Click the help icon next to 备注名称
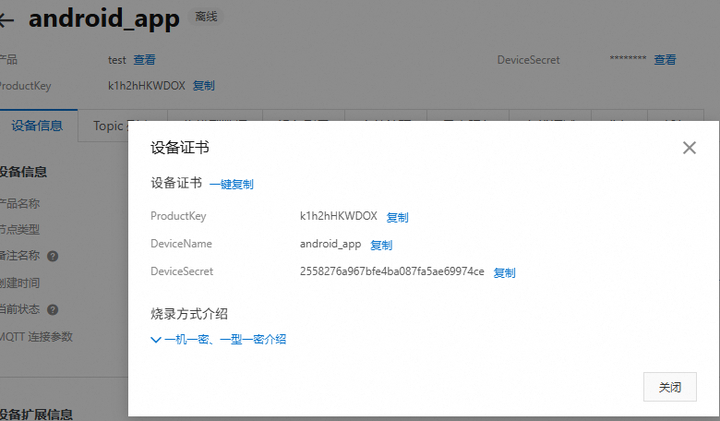 (53, 256)
